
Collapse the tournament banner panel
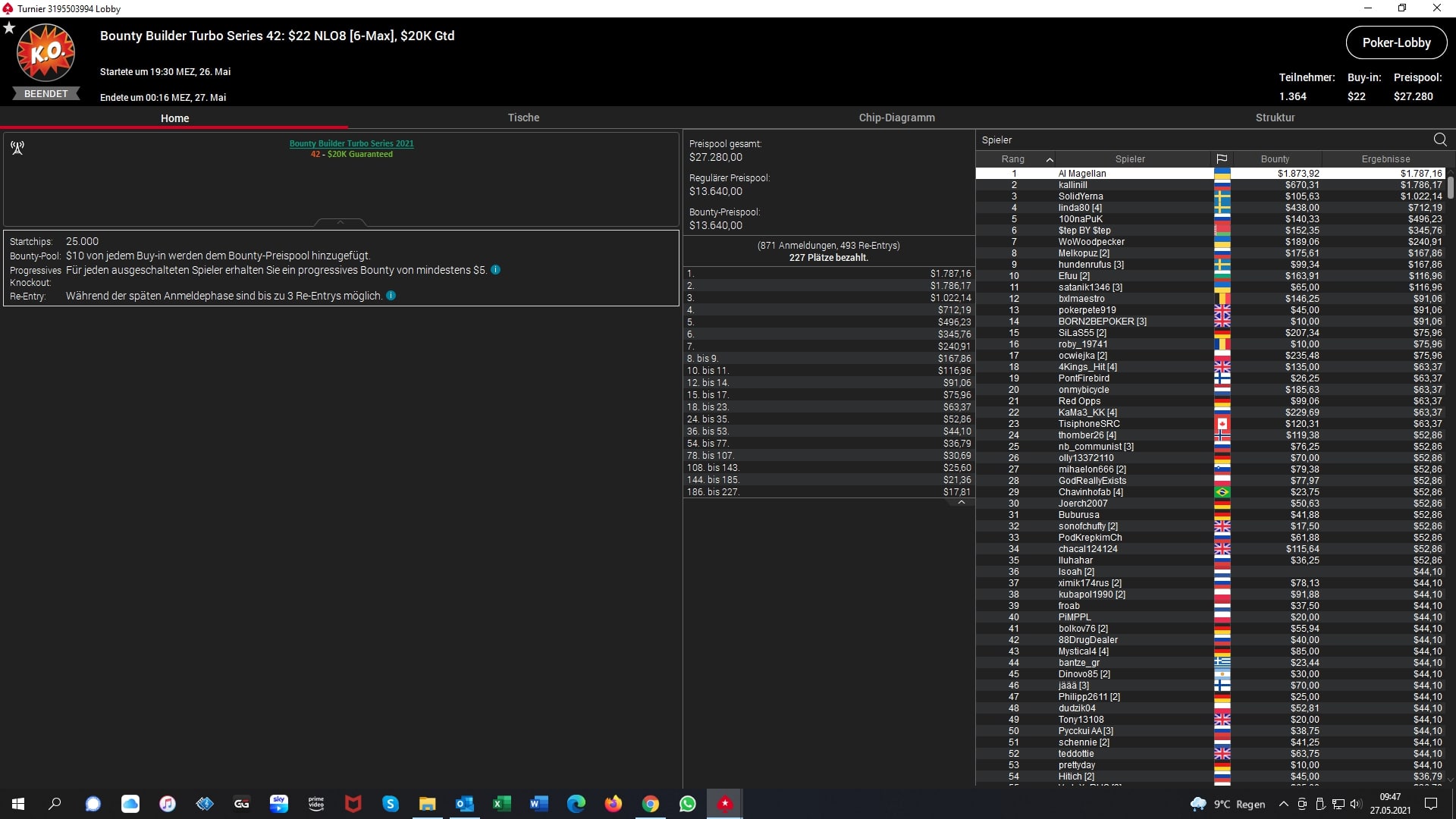point(340,222)
